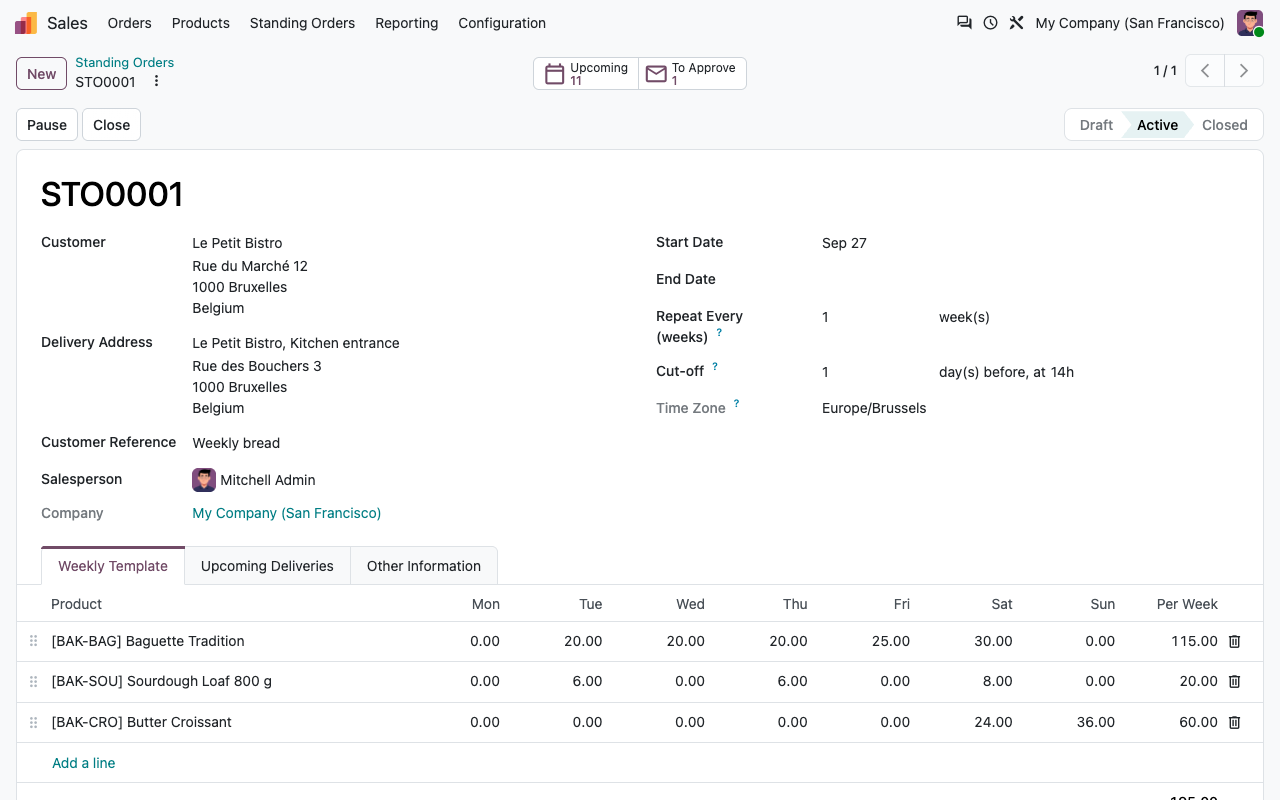Open the Reporting menu
Viewport: 1280px width, 800px height.
pos(407,23)
